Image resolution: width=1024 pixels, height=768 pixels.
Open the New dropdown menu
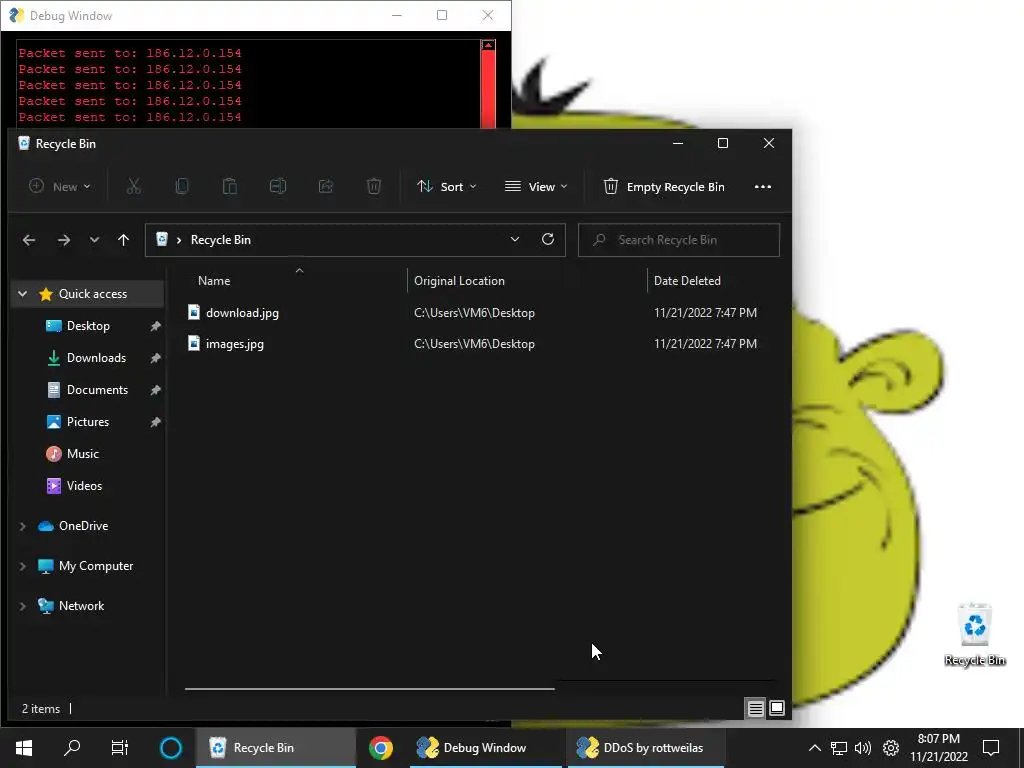point(60,187)
